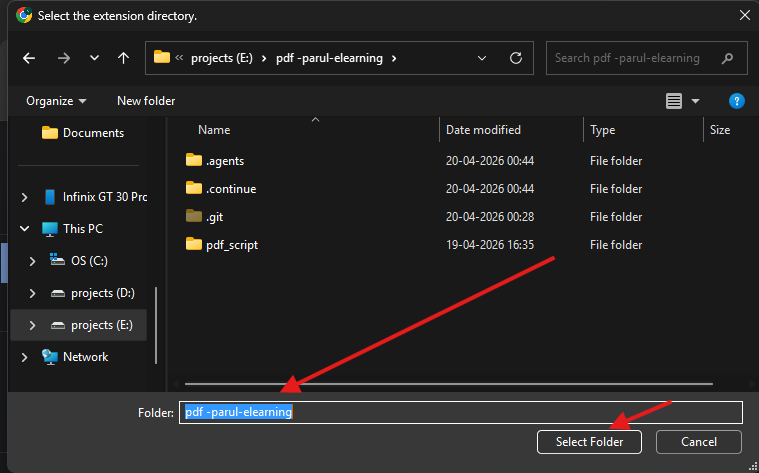Image resolution: width=759 pixels, height=473 pixels.
Task: Open Help with the question mark icon
Action: pyautogui.click(x=736, y=101)
